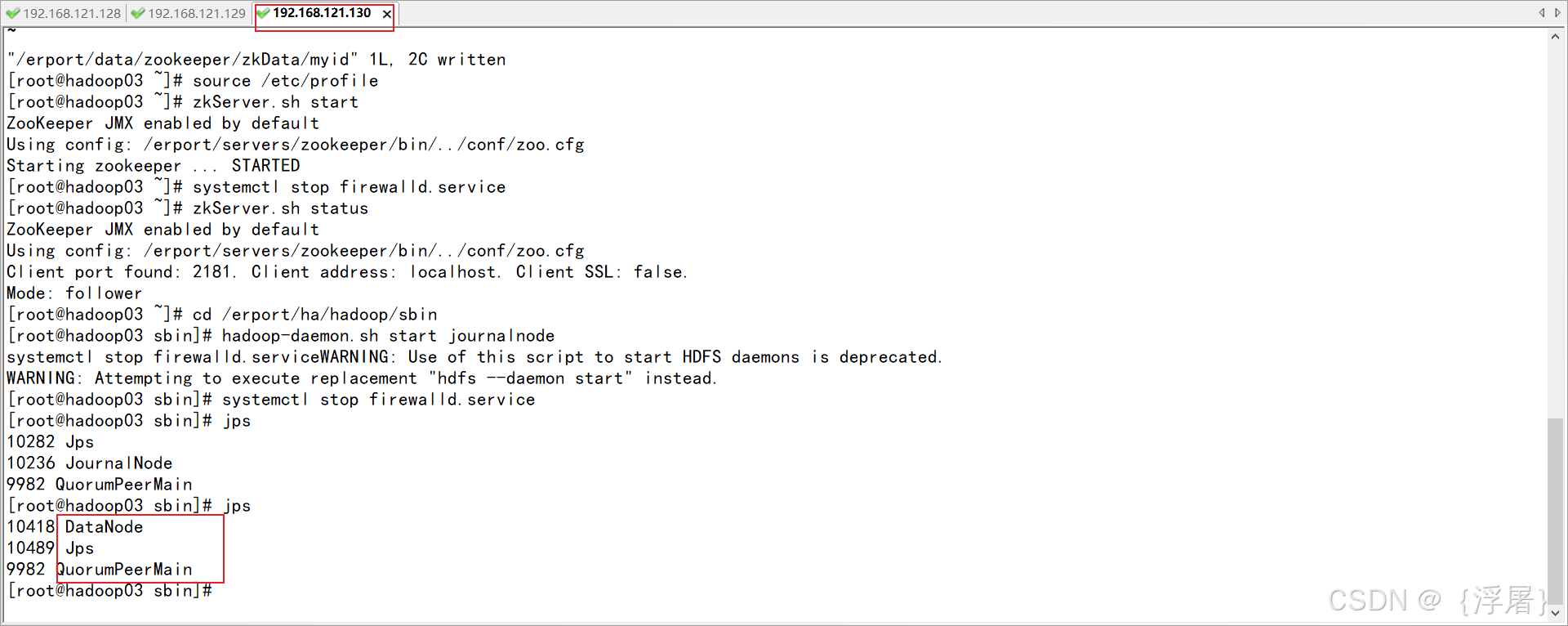Click the QuorumPeerMain text inside red box
The height and width of the screenshot is (626, 1568).
(124, 569)
